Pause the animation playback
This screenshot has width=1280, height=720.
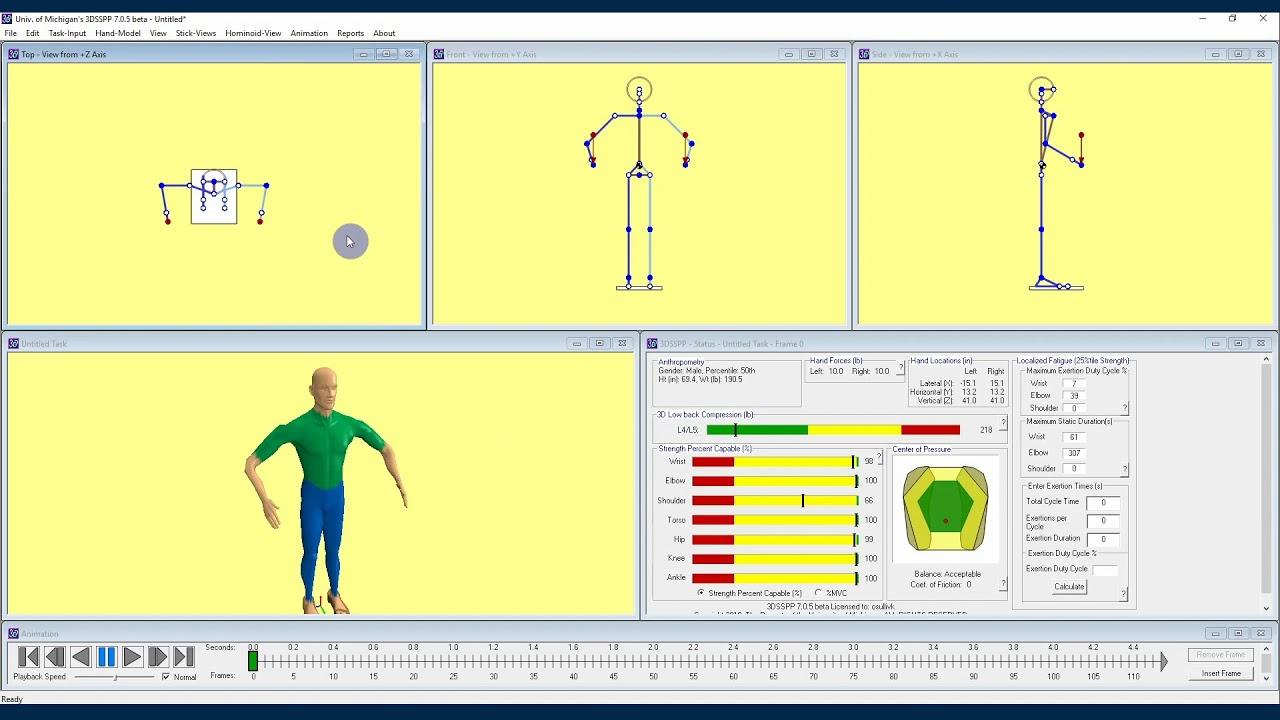107,657
